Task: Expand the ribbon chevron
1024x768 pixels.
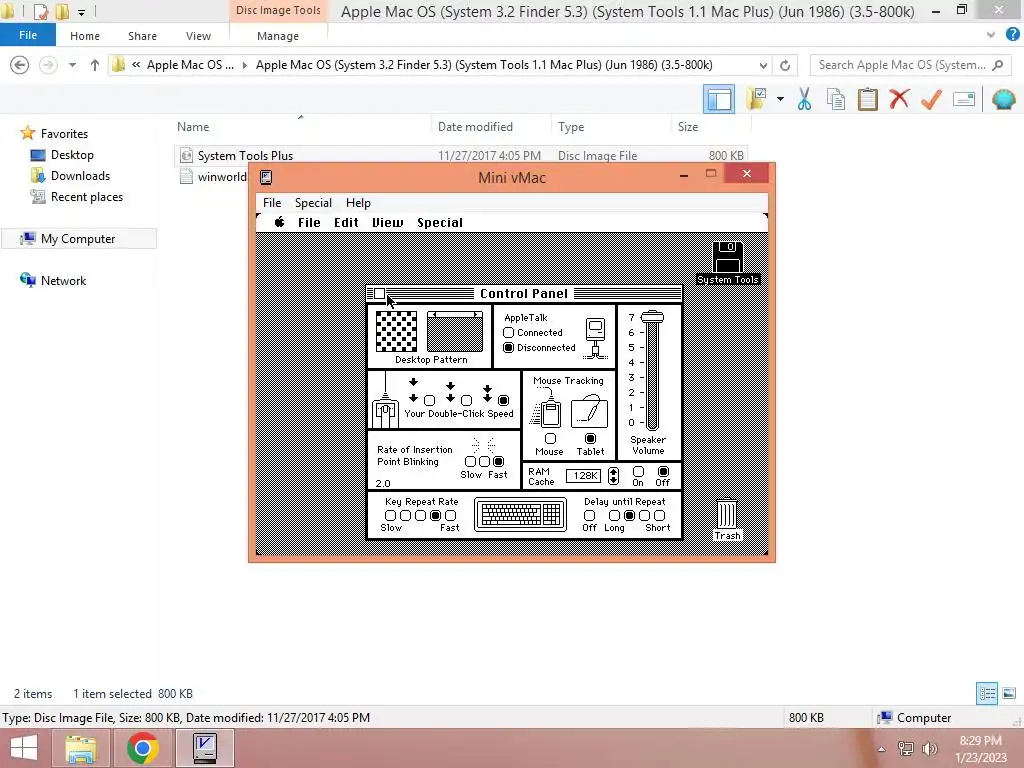Action: pos(991,35)
